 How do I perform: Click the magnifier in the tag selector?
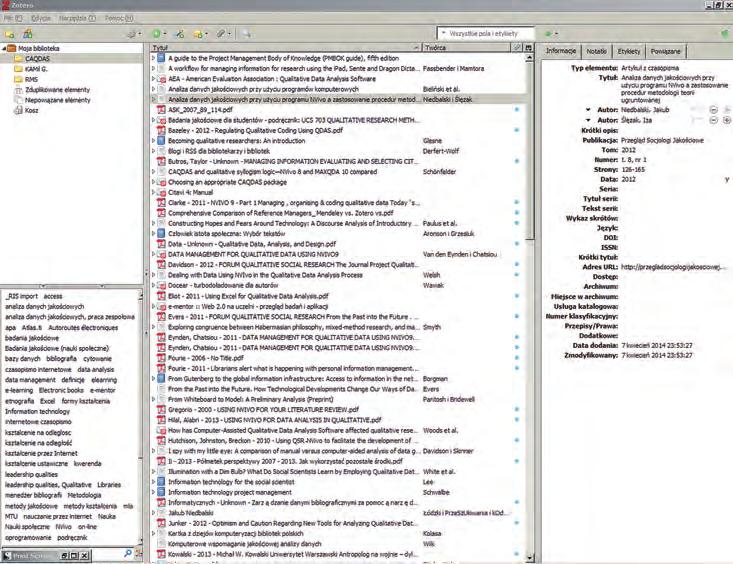[x=128, y=554]
